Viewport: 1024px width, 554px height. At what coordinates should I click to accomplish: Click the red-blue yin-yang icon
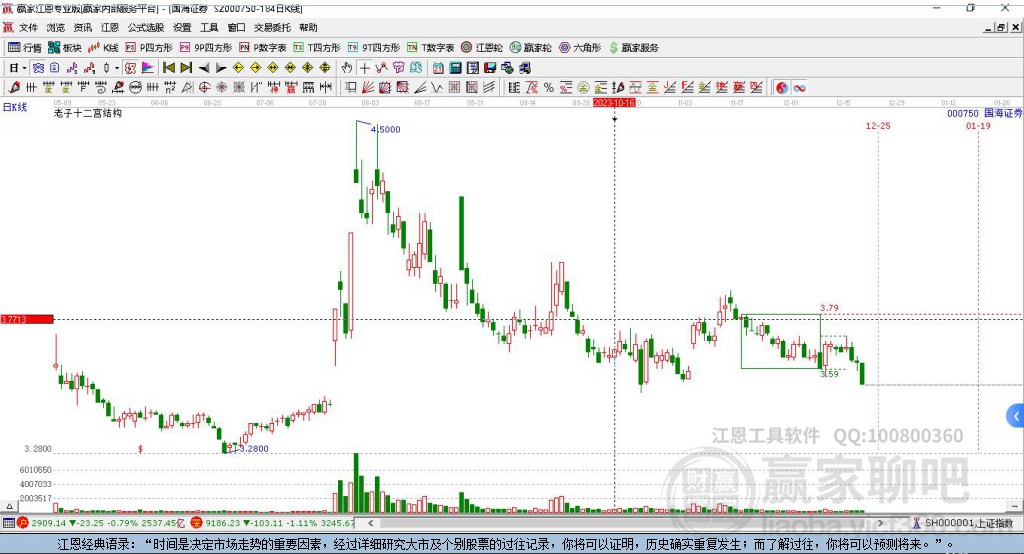pos(782,88)
